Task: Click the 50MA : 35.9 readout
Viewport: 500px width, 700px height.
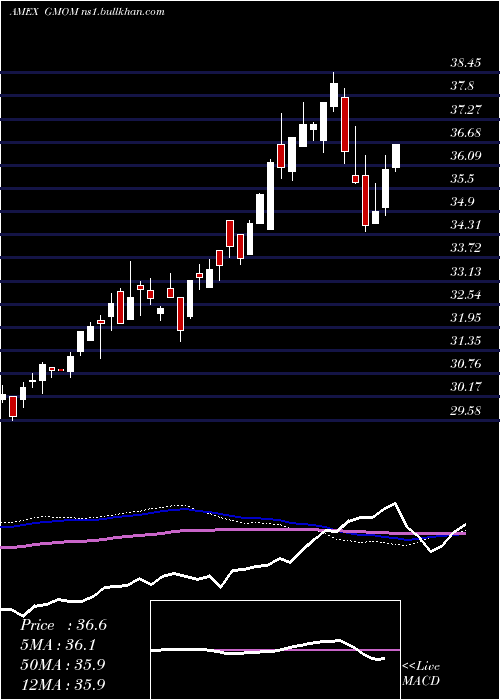Action: tap(62, 664)
